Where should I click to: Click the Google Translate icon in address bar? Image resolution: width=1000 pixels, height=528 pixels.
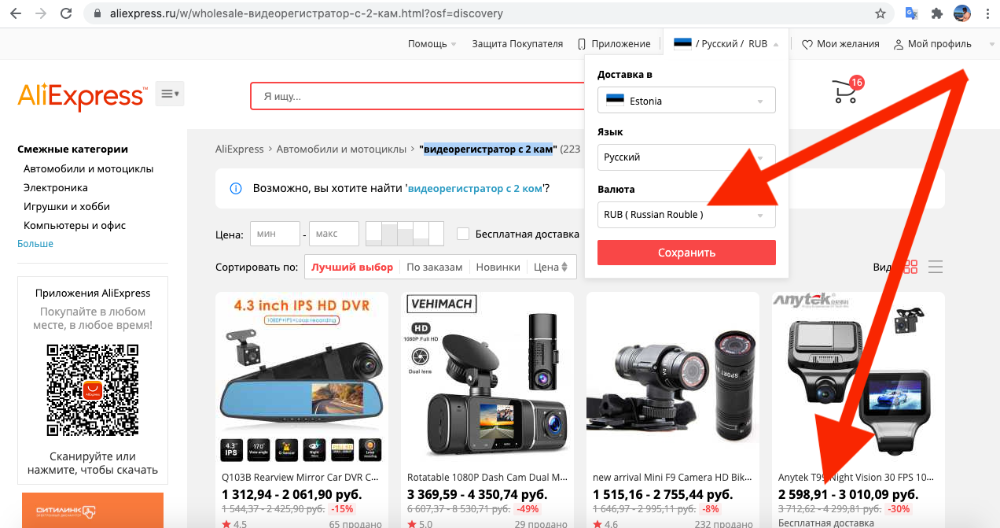910,14
